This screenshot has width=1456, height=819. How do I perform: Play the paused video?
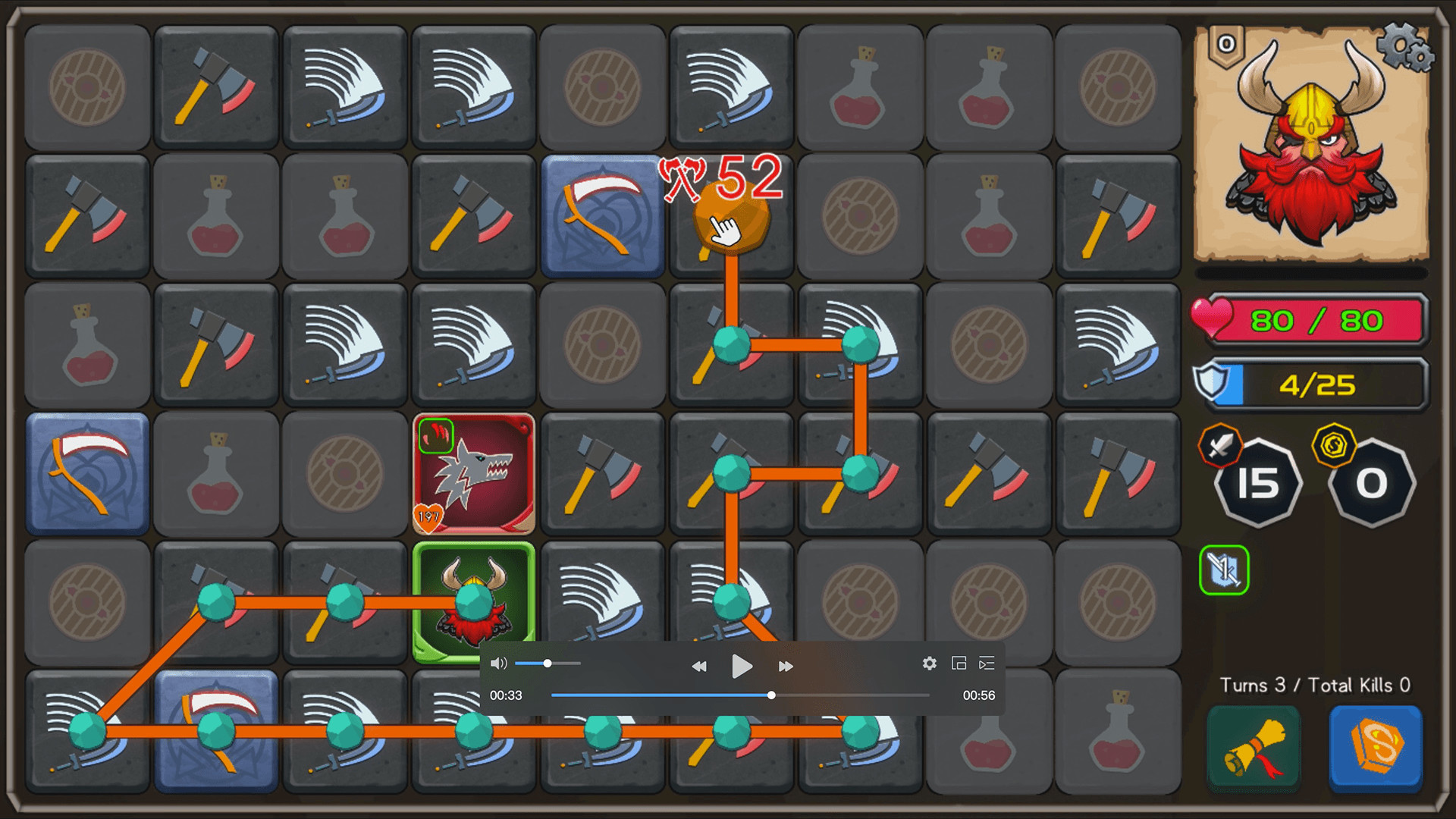coord(742,667)
